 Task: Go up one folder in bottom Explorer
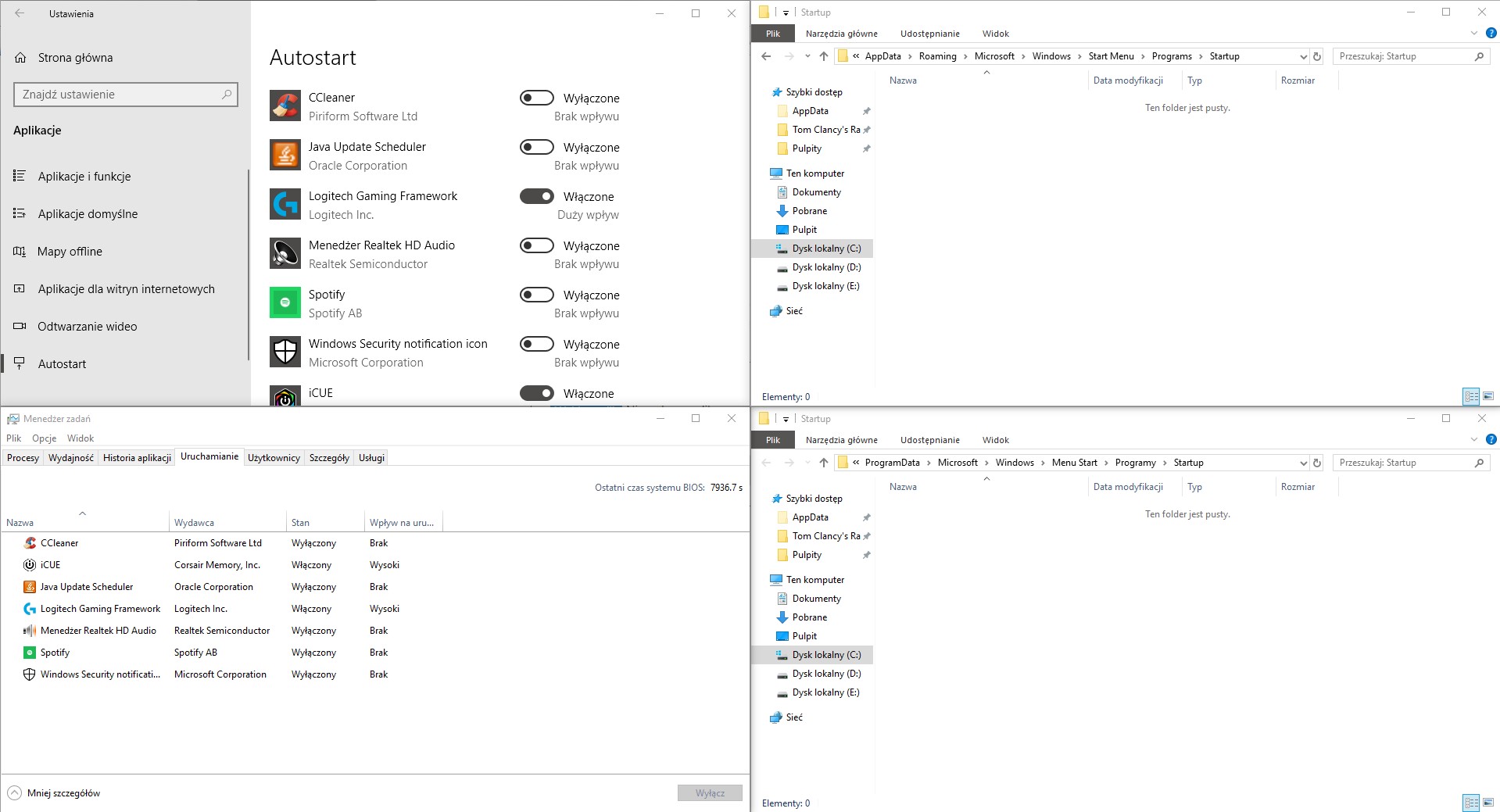coord(823,463)
